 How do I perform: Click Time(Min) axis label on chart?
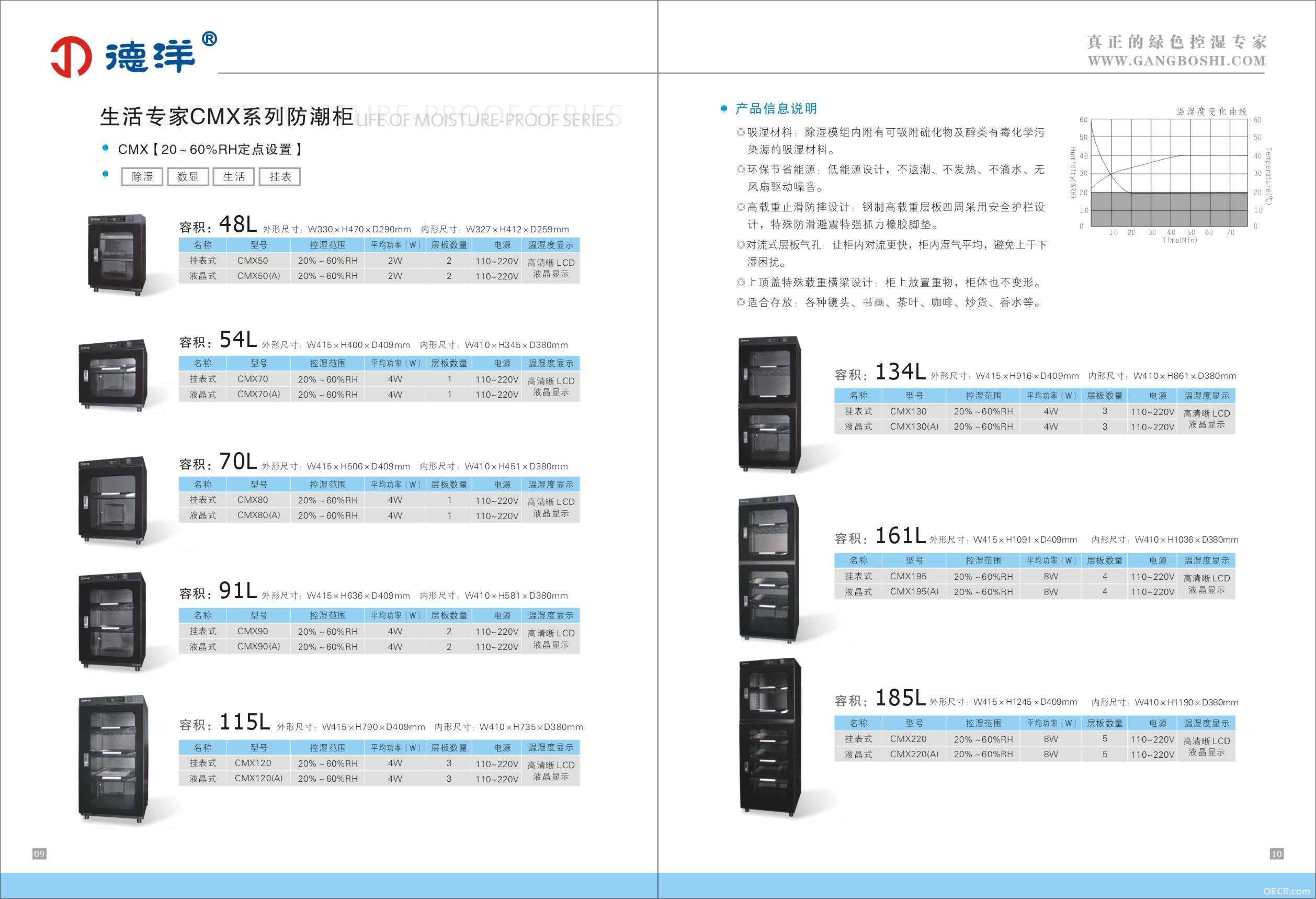coord(1179,240)
